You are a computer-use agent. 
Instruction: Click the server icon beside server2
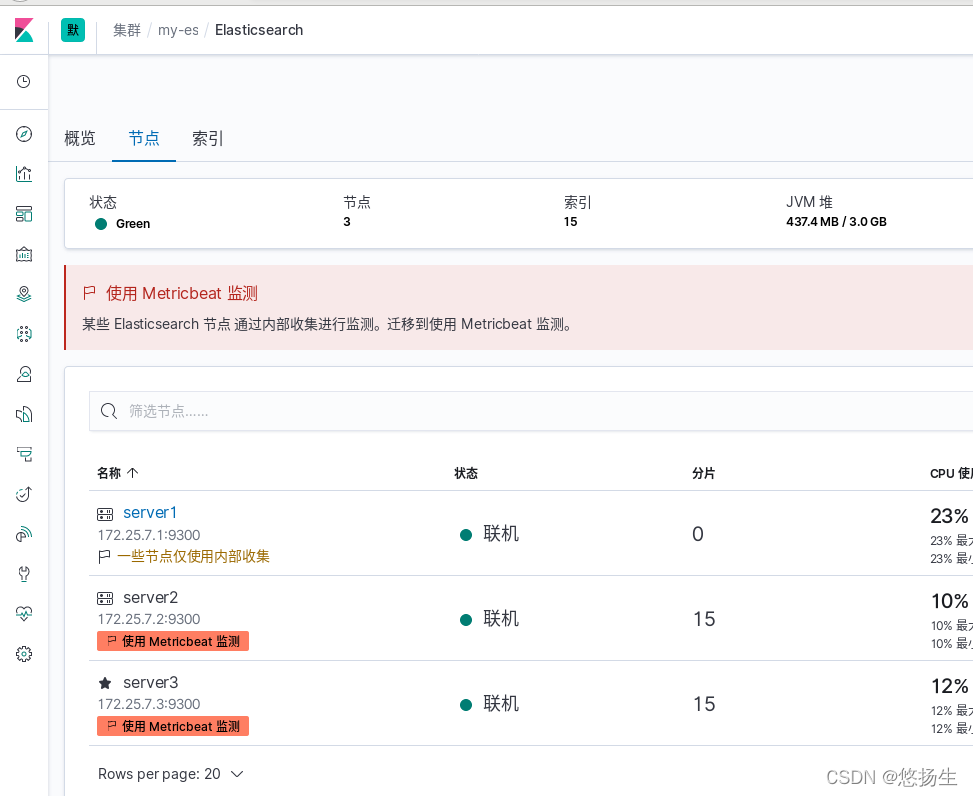click(105, 598)
